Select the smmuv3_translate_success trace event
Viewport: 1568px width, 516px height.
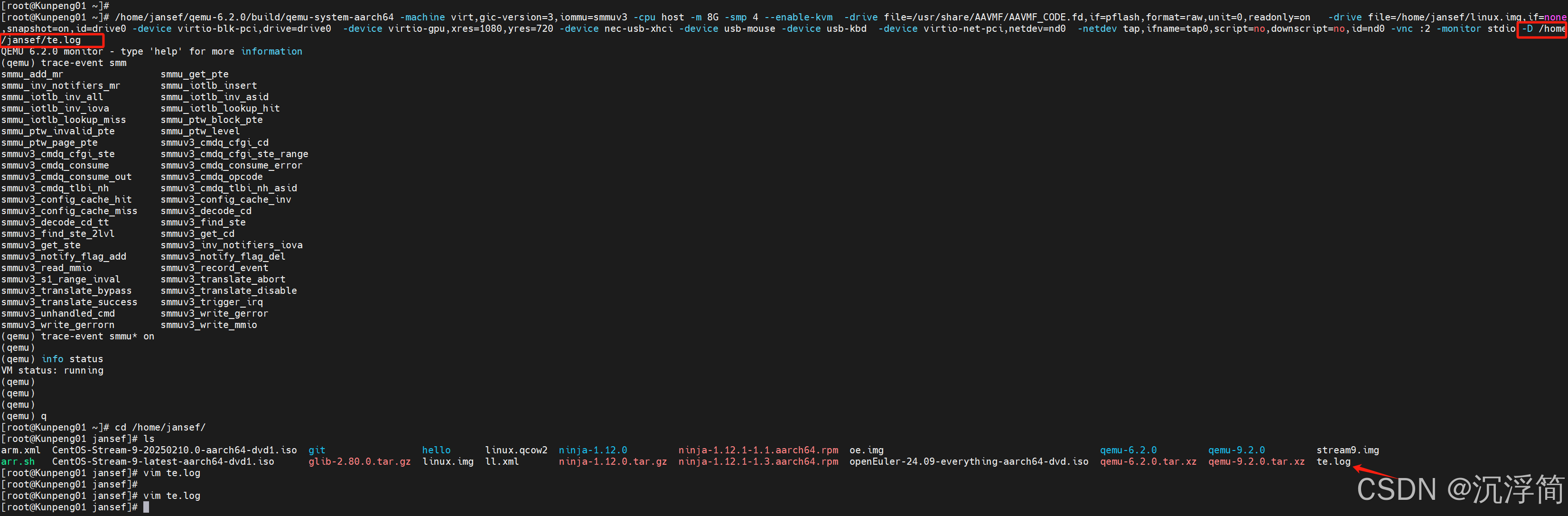(x=69, y=301)
